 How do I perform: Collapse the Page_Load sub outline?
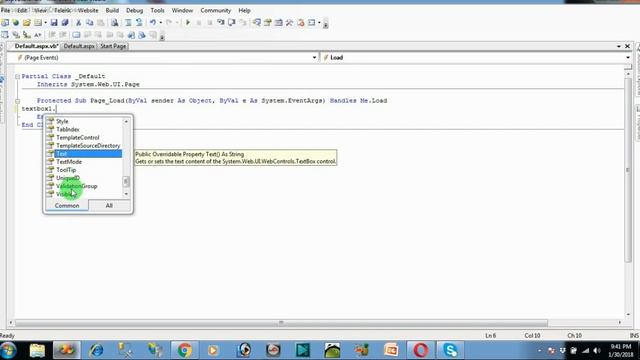click(x=18, y=101)
